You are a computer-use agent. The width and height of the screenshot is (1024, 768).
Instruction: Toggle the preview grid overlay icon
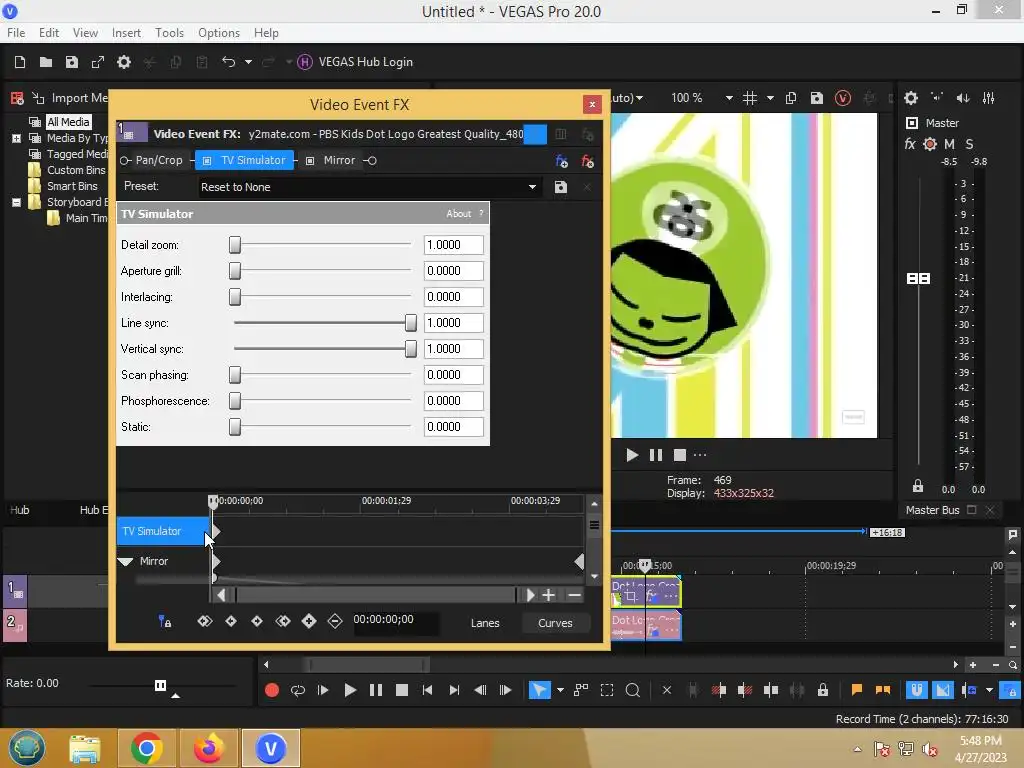750,98
